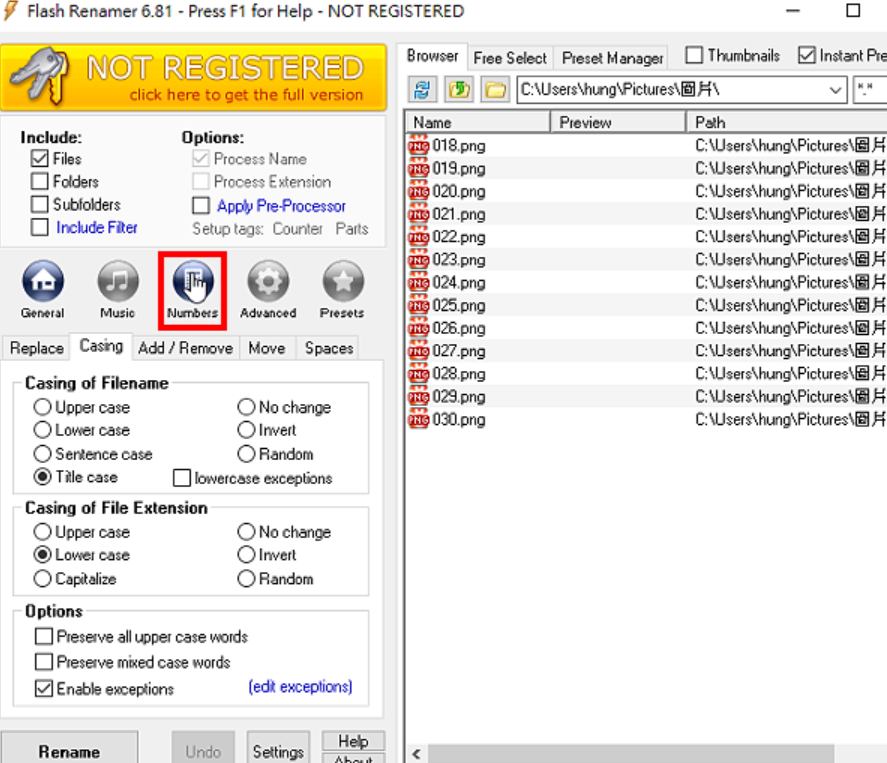Switch to the Add / Remove tab
This screenshot has width=887, height=763.
[186, 348]
